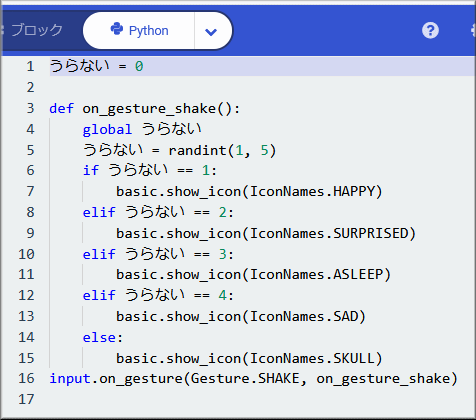Viewport: 476px width, 420px height.
Task: Click the else keyword on line 14
Action: click(99, 338)
